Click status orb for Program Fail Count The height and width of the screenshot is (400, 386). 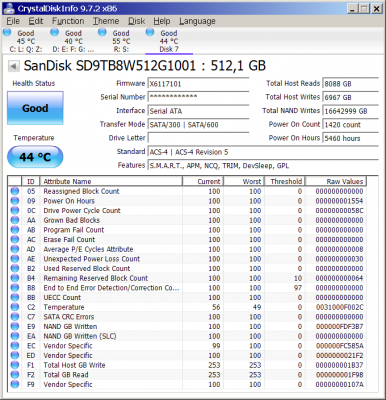pyautogui.click(x=15, y=230)
